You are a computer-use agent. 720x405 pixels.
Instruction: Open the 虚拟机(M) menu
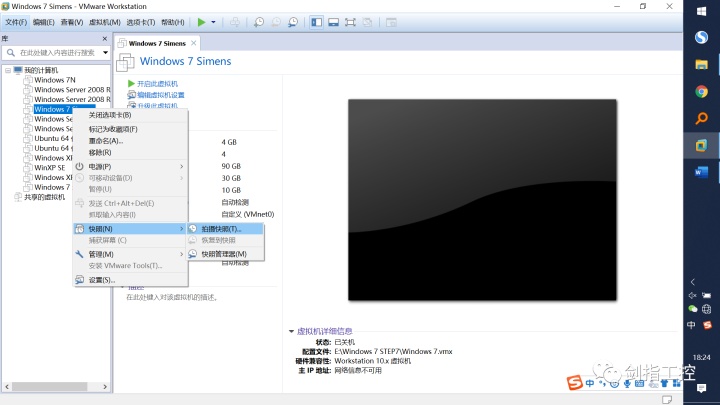[x=104, y=22]
